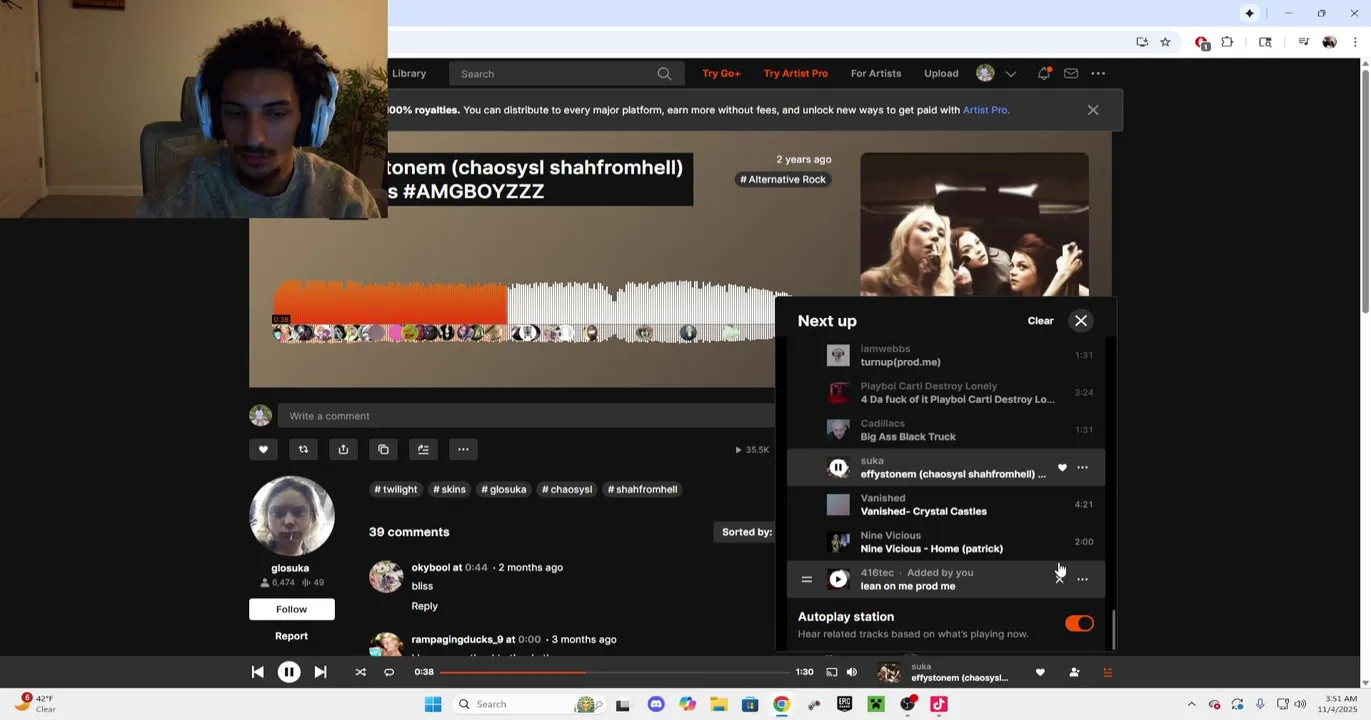Image resolution: width=1371 pixels, height=720 pixels.
Task: Pause playback in the bottom player bar
Action: [289, 672]
